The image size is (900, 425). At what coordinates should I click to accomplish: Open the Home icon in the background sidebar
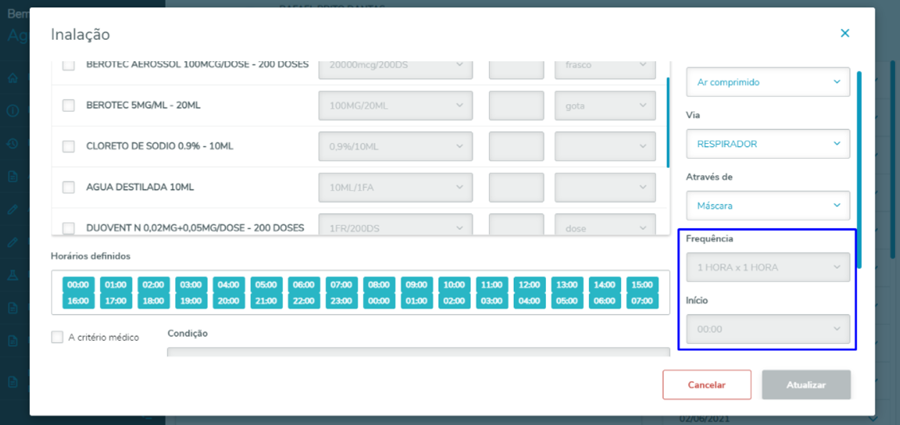[x=13, y=79]
